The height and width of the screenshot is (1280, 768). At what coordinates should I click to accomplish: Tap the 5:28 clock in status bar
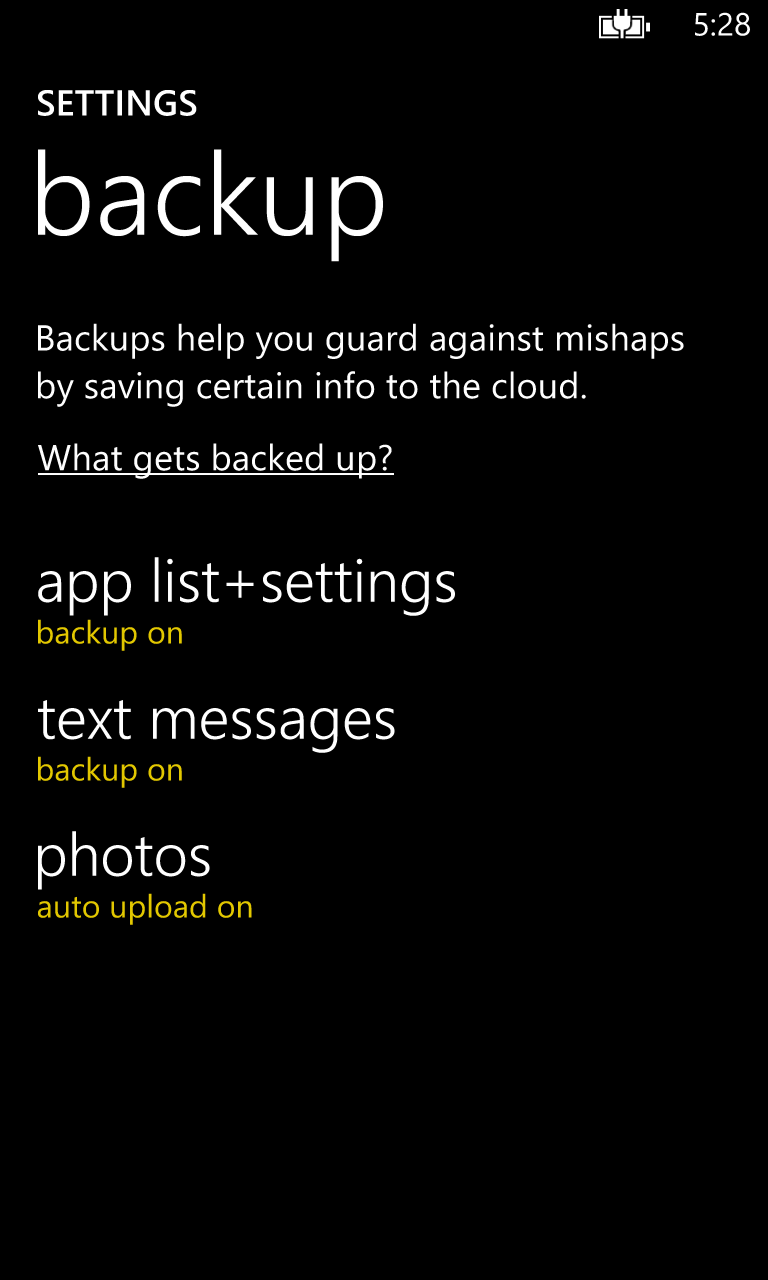[x=722, y=25]
